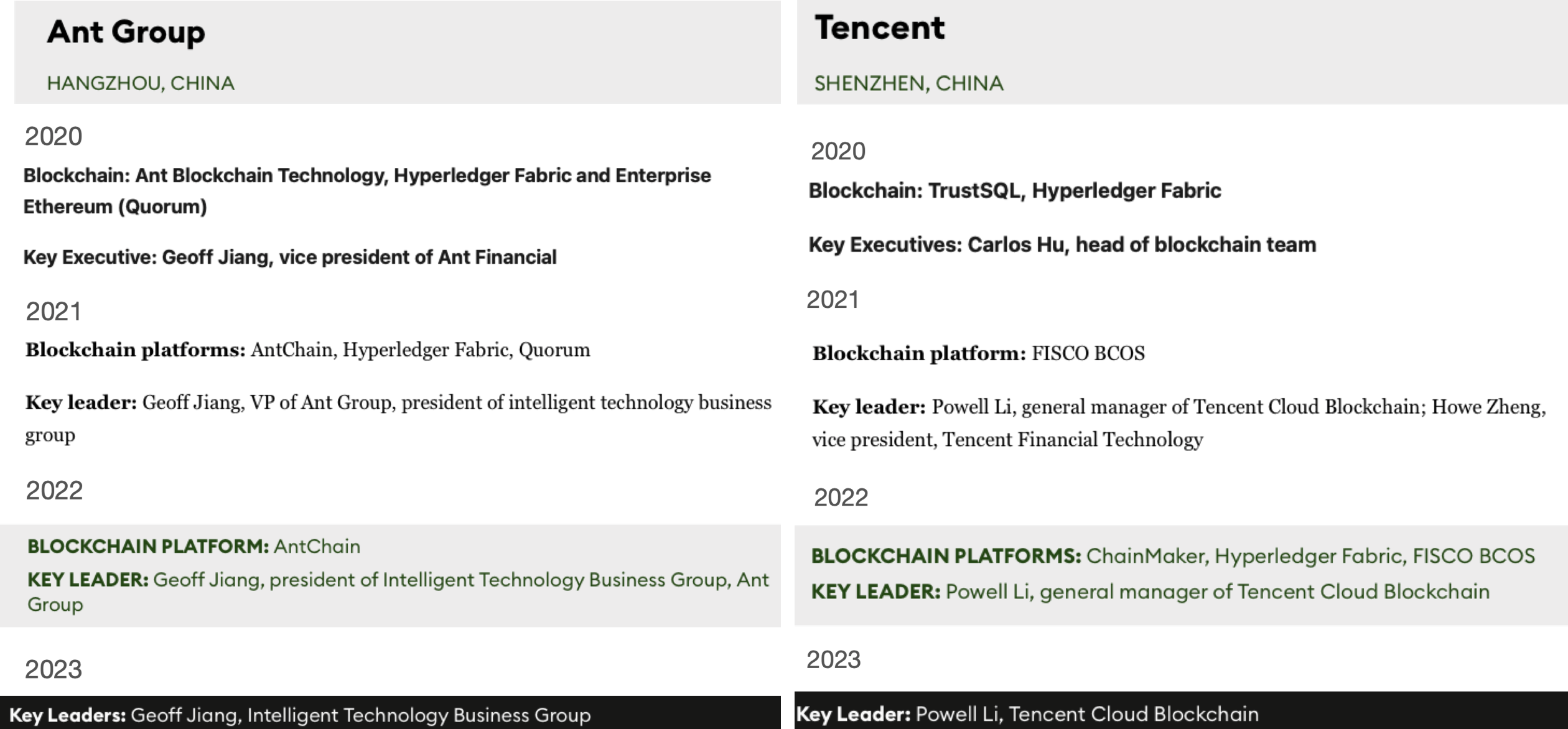Click SHENZHEN, CHINA location text
Image resolution: width=1568 pixels, height=729 pixels.
(908, 83)
